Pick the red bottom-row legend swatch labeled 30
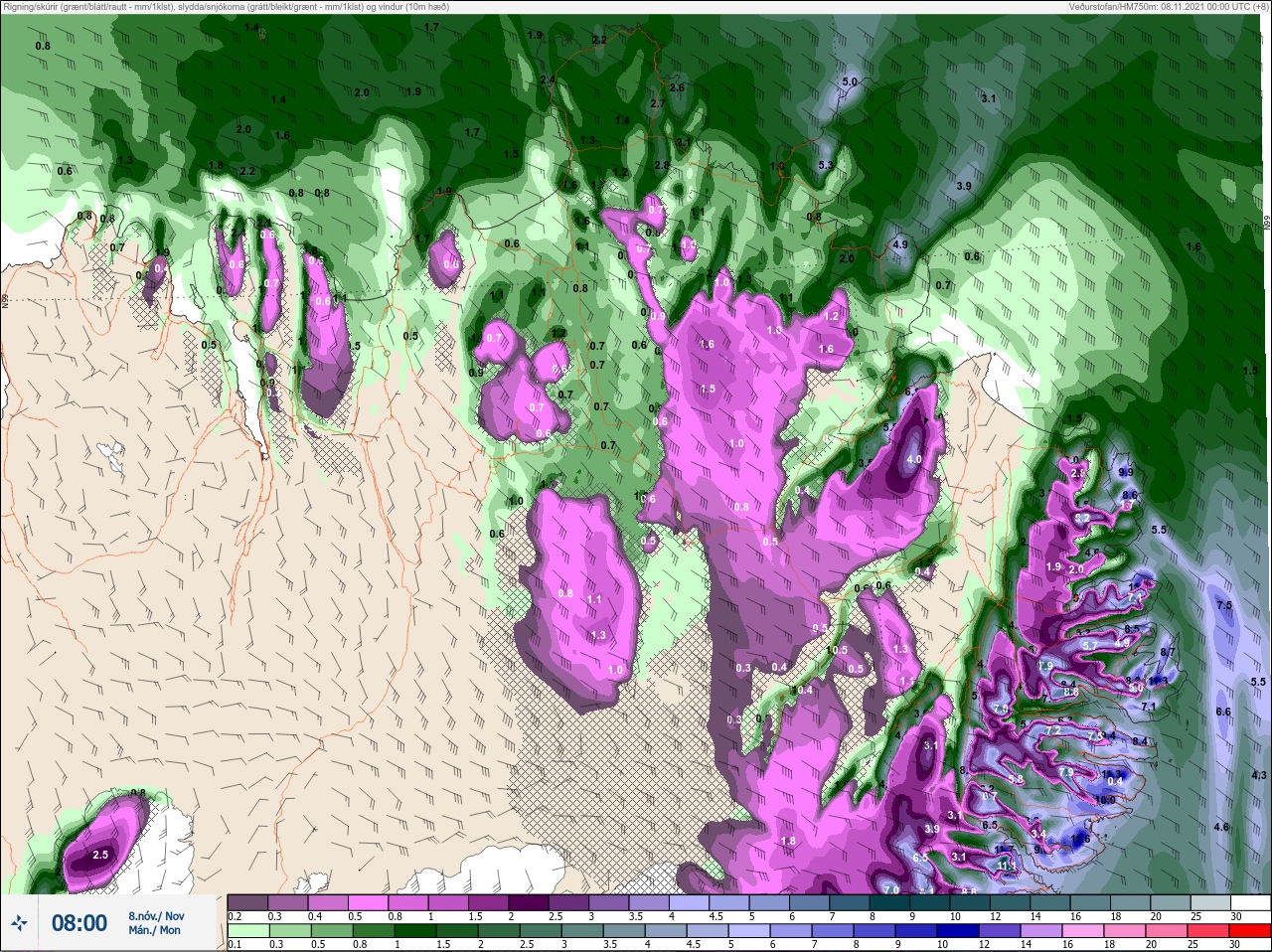The height and width of the screenshot is (952, 1272). coord(1250,930)
